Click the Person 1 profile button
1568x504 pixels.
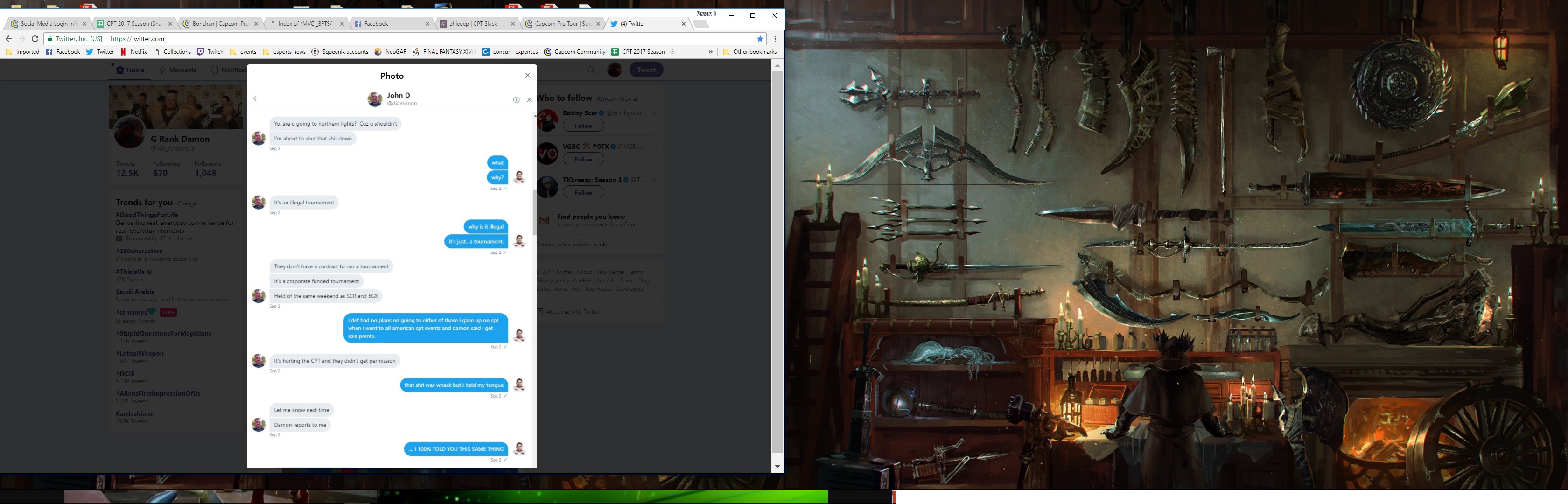coord(706,14)
